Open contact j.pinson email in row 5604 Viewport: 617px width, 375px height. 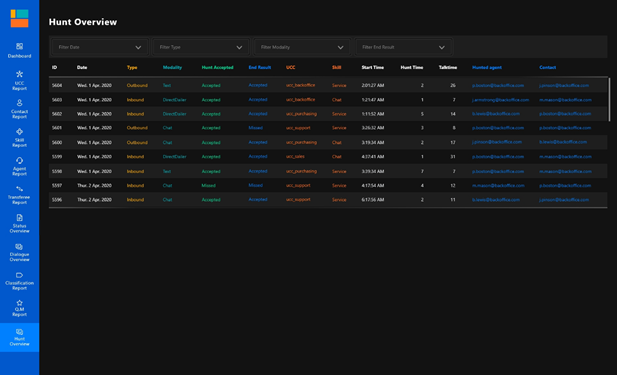(x=564, y=85)
